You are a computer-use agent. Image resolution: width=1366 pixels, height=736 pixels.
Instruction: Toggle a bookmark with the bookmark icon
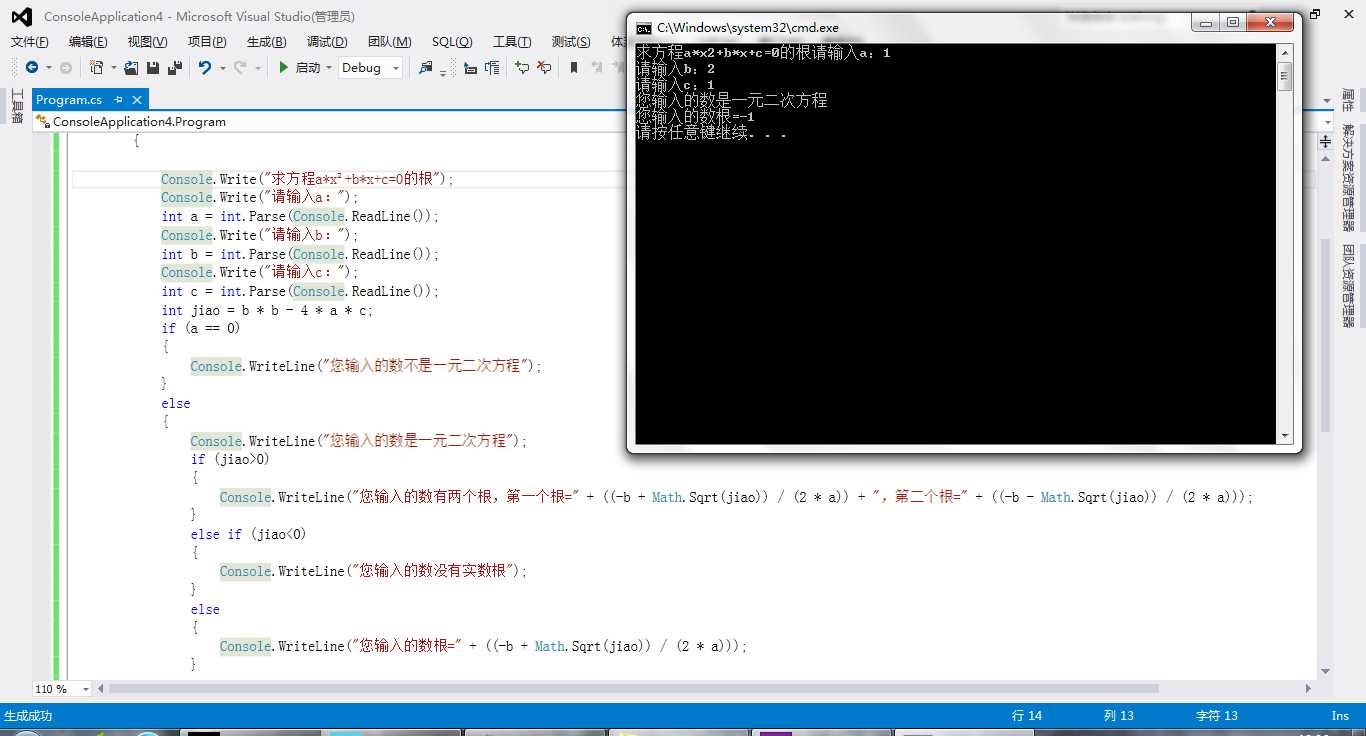574,67
